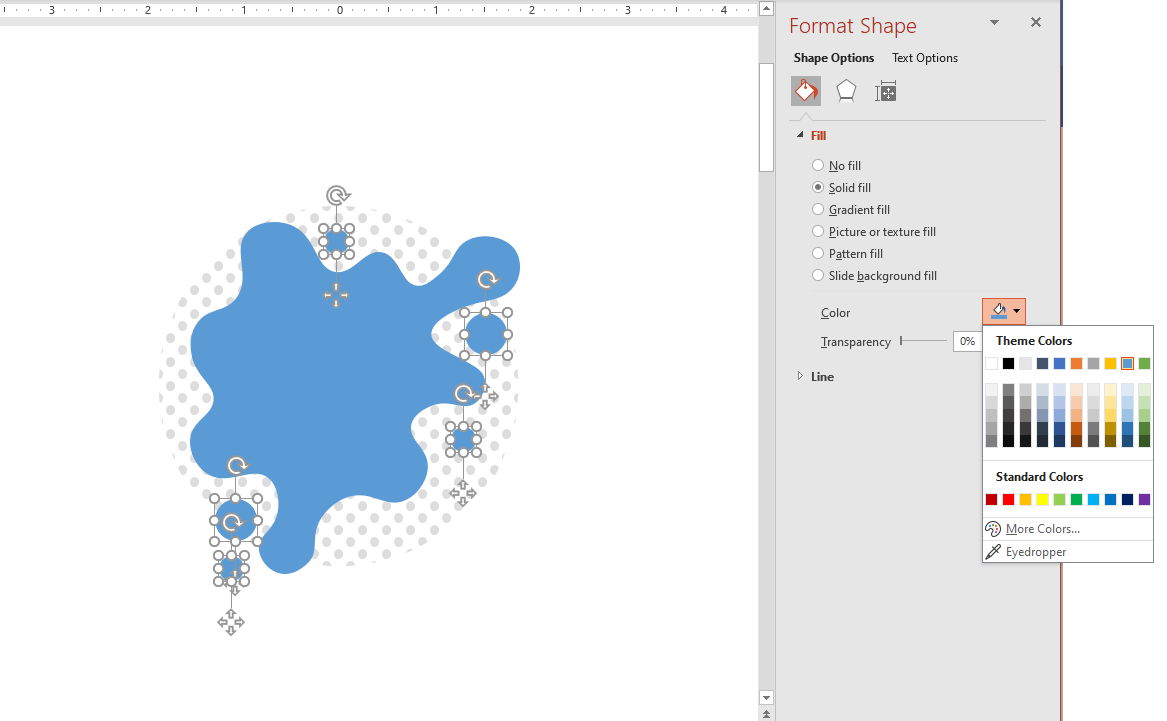Click the Eyedropper icon in color menu
1167x721 pixels.
coord(993,552)
